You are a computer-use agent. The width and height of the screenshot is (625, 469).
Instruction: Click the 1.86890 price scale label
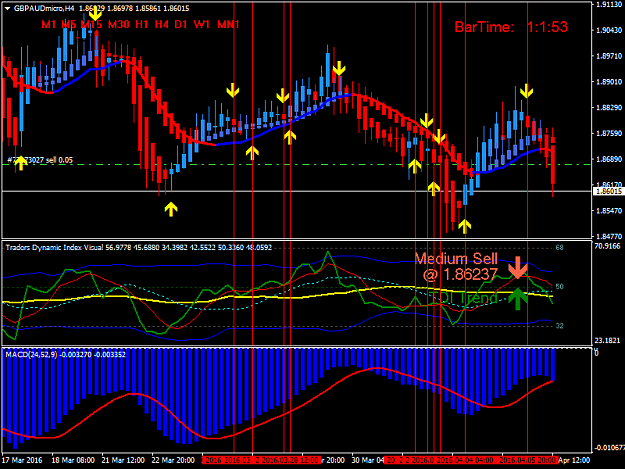point(609,159)
